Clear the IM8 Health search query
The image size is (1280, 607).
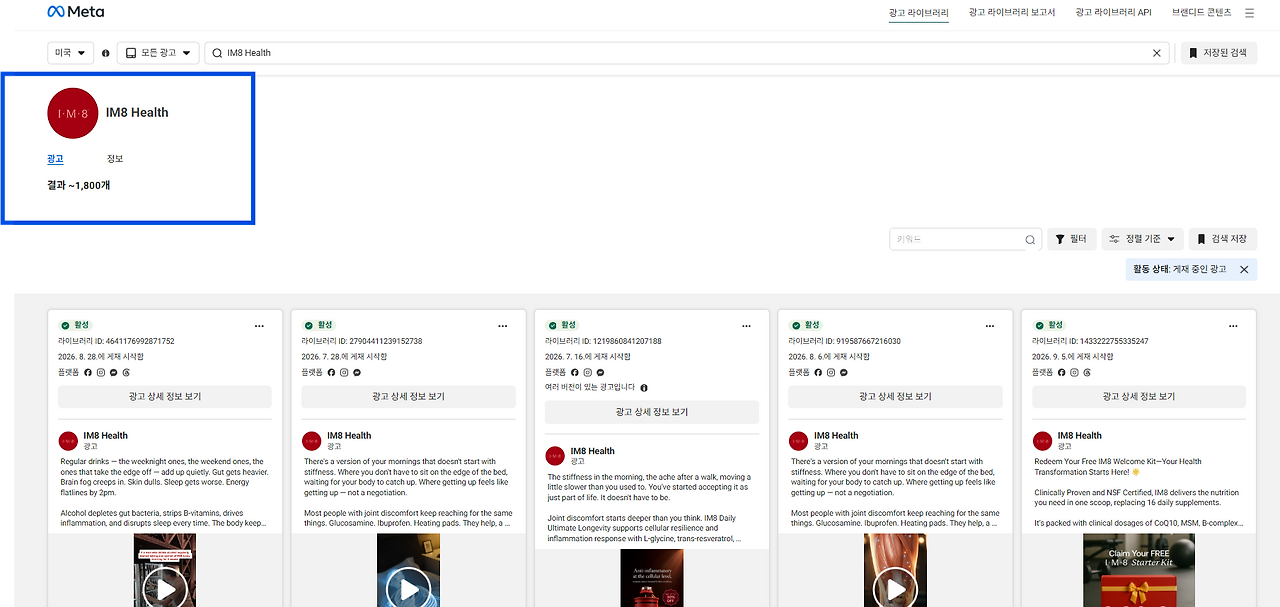1157,53
